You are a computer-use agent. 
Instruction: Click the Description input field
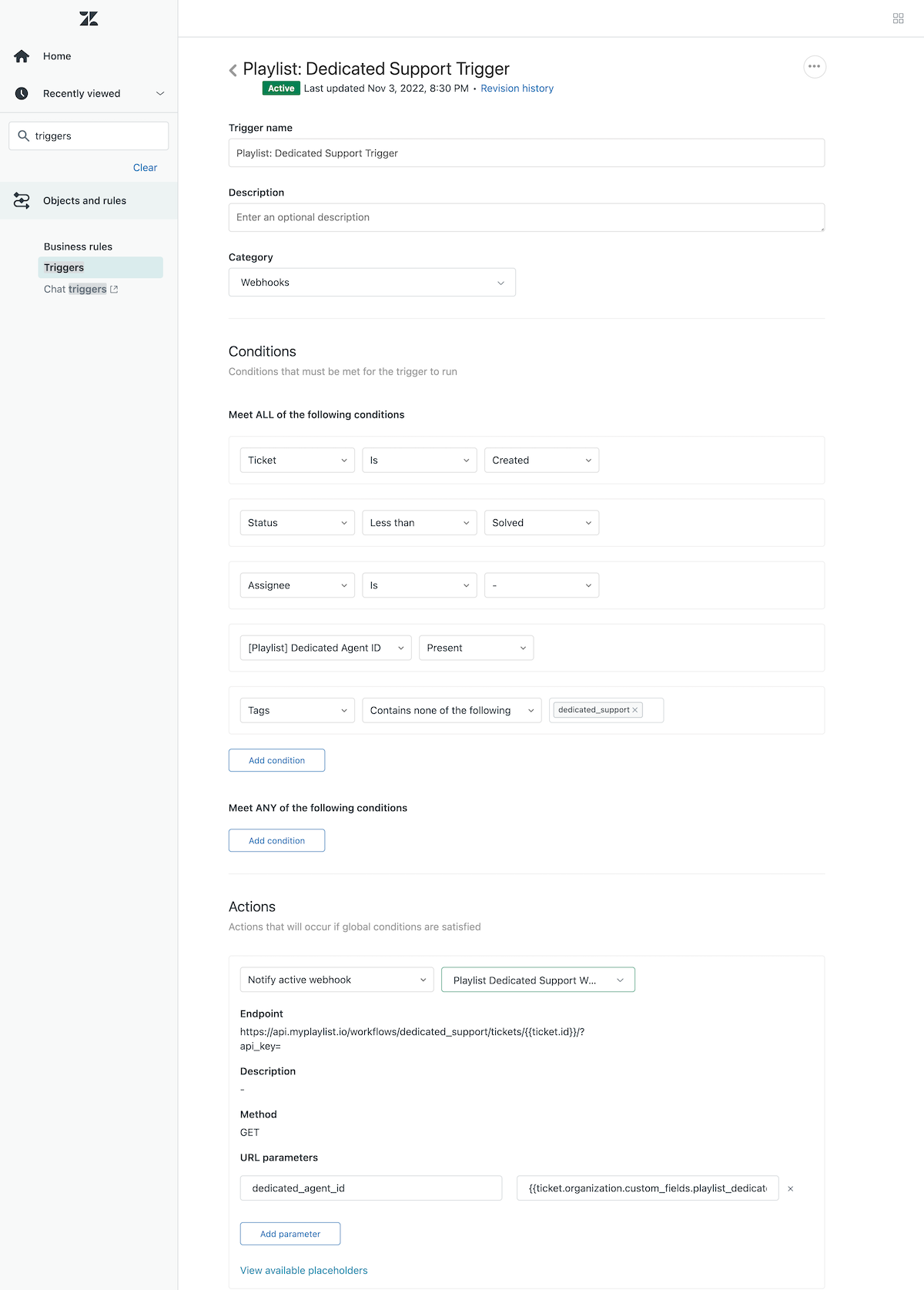(527, 217)
